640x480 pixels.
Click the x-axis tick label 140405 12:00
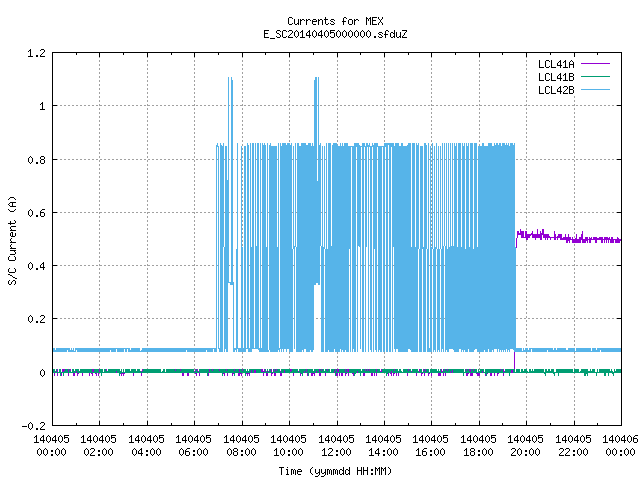336,446
